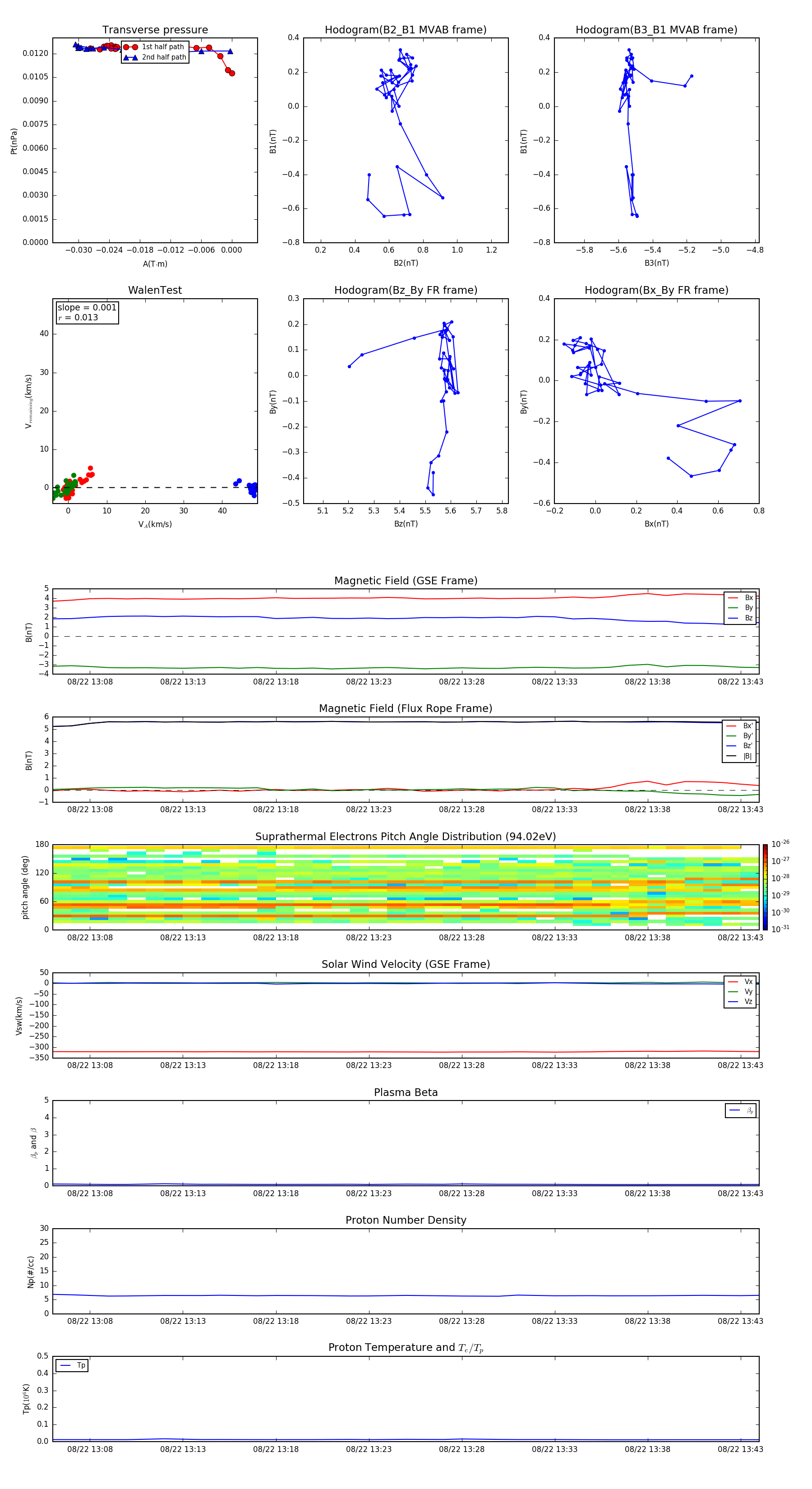
Task: Click the 'r = 0.013' annotation
Action: point(78,317)
